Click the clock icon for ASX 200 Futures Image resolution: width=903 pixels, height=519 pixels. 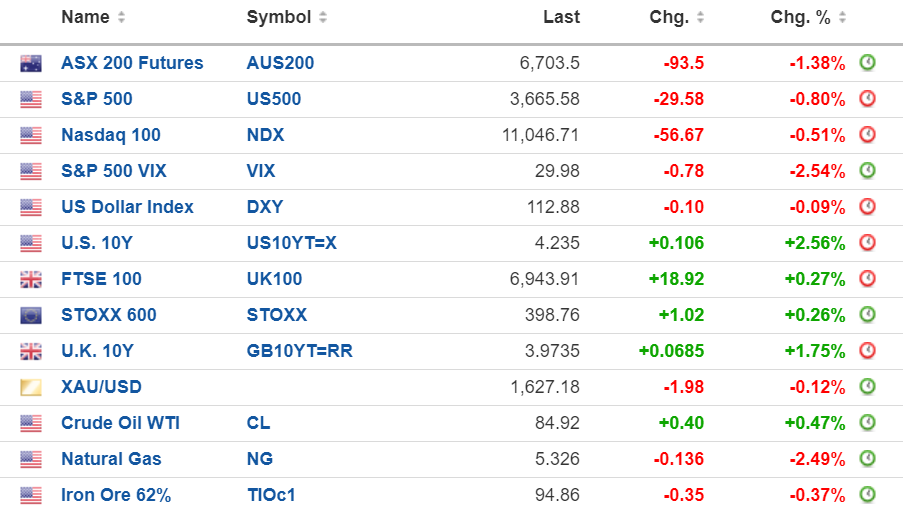pos(868,63)
